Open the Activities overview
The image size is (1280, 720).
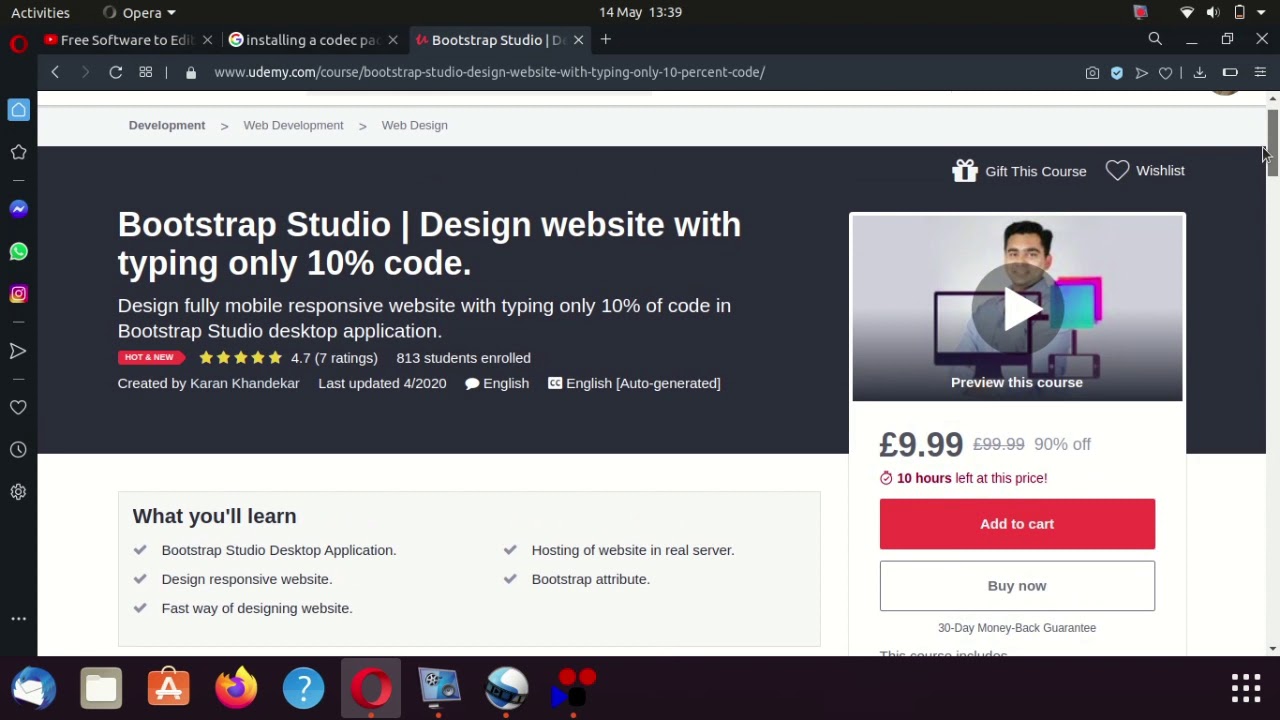pyautogui.click(x=40, y=12)
